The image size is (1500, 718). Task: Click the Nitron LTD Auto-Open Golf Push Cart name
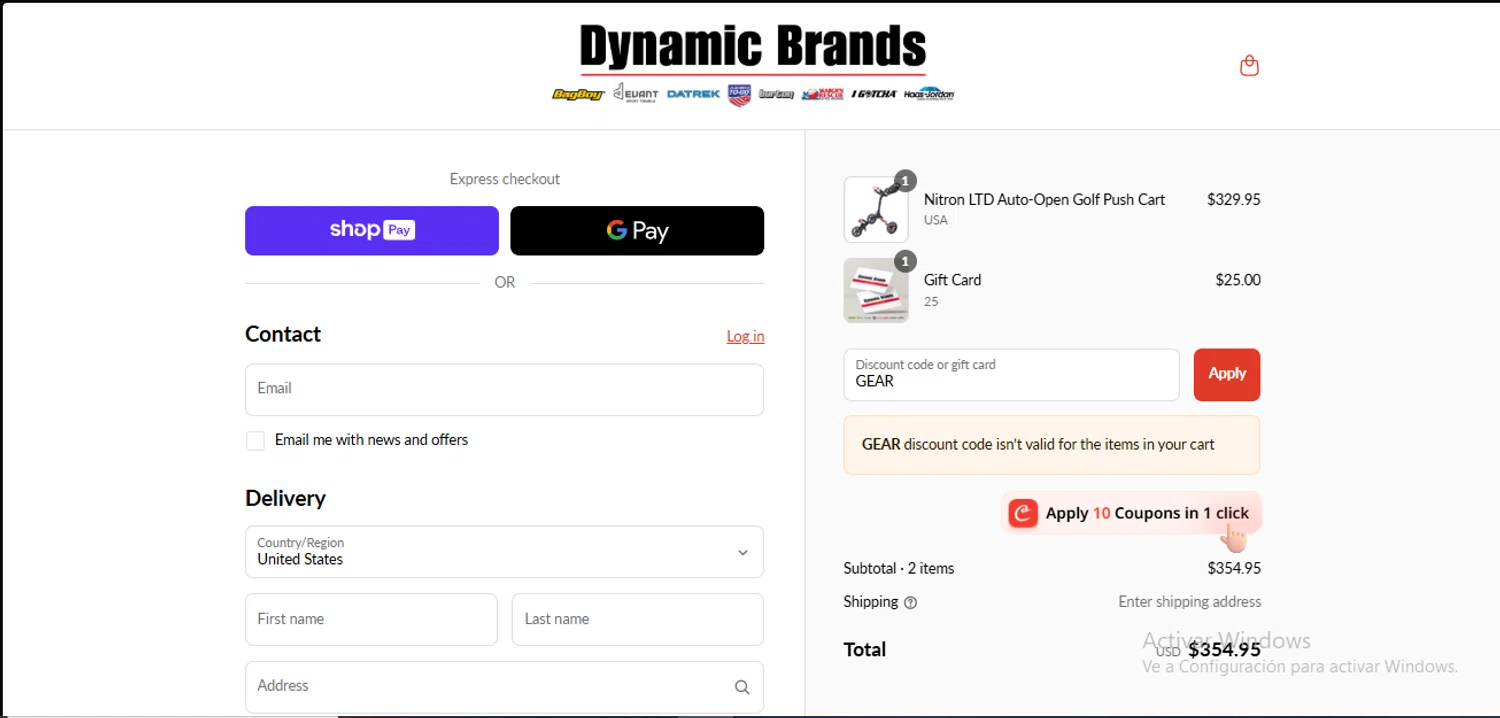point(1044,199)
